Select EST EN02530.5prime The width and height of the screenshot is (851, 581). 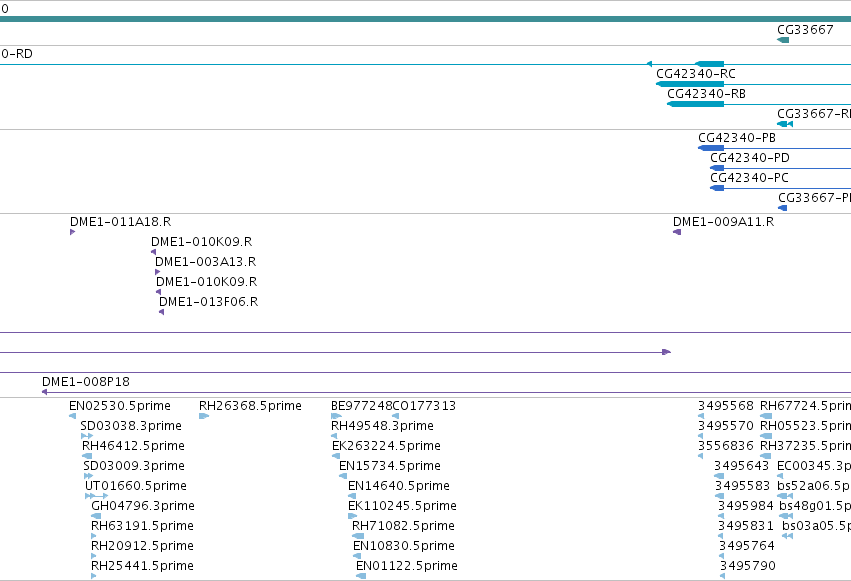coord(120,406)
